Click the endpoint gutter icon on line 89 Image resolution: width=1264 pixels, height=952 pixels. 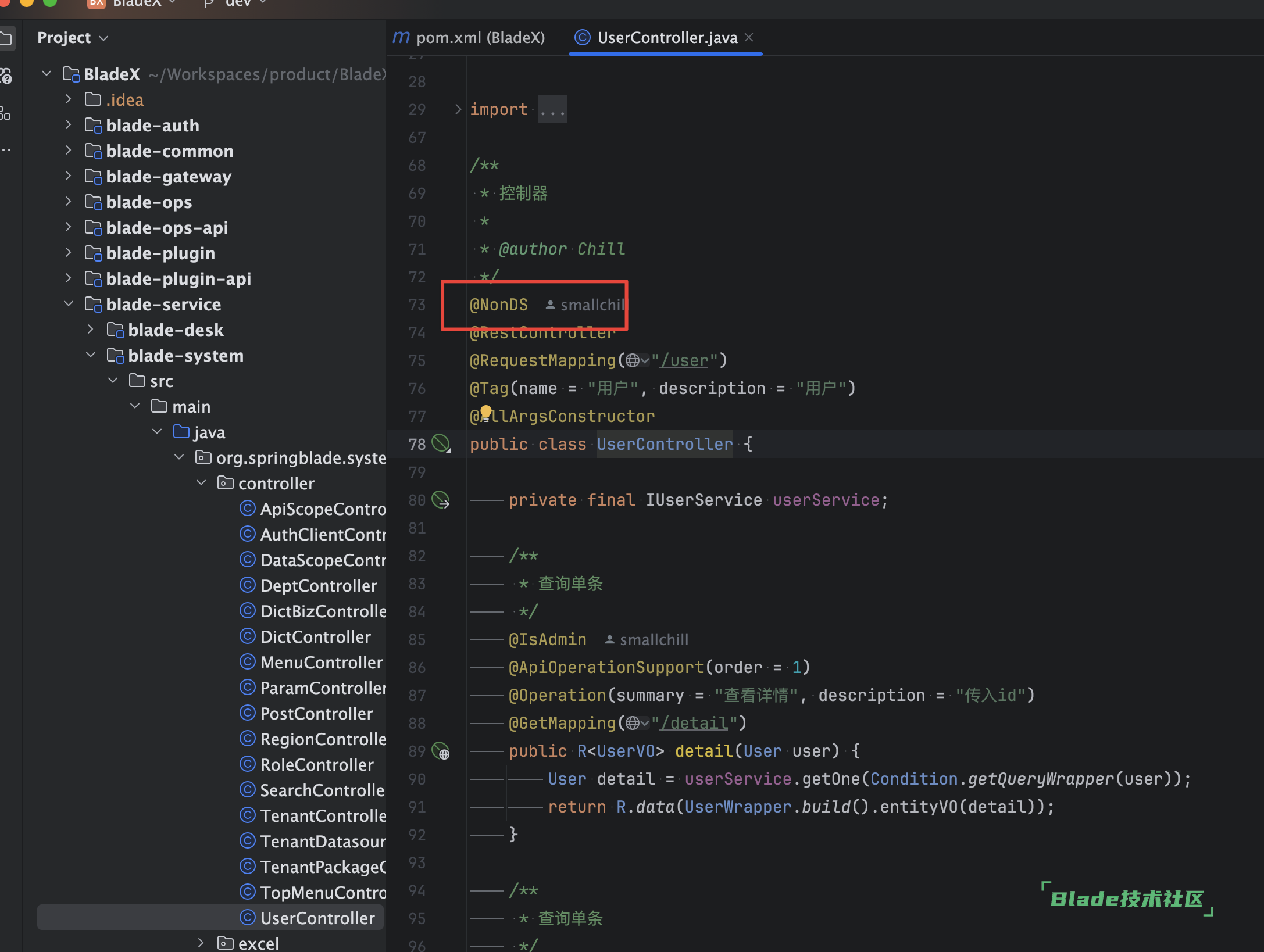441,751
